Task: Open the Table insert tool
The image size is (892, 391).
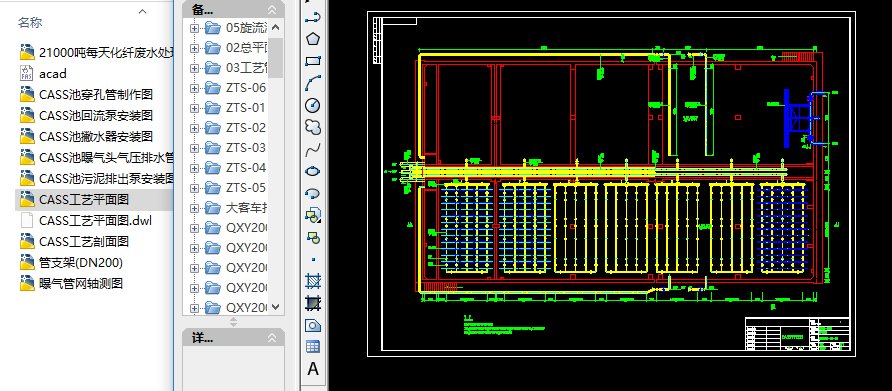Action: (313, 347)
